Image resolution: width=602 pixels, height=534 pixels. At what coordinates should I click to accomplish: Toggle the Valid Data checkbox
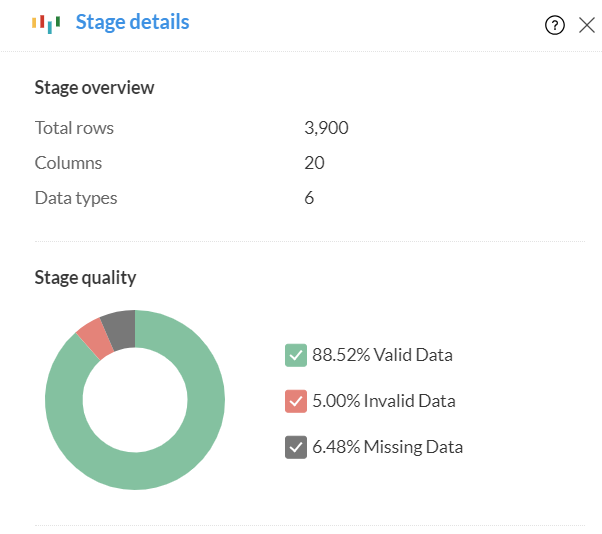(x=295, y=354)
